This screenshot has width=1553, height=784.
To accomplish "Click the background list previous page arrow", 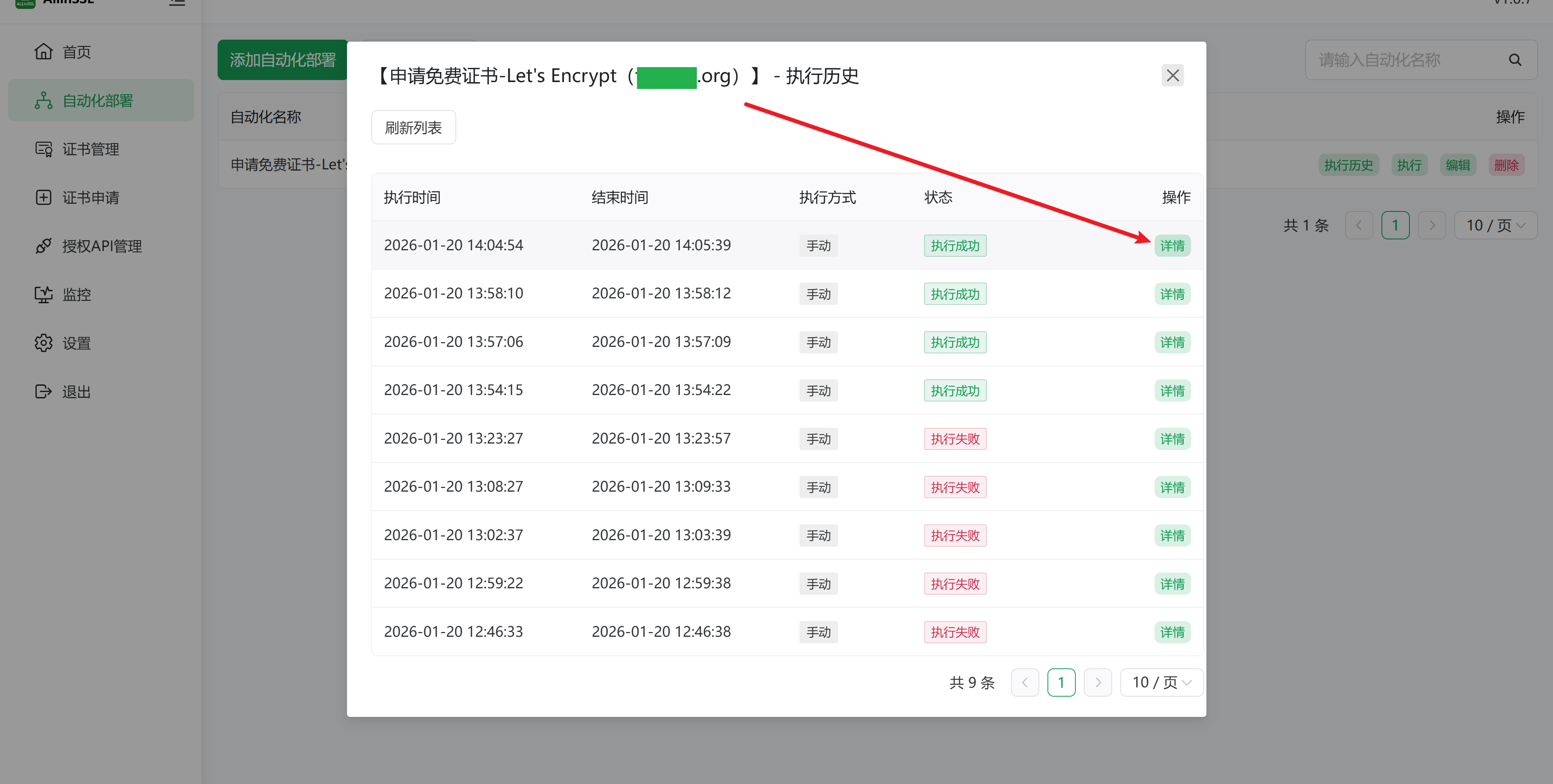I will [x=1359, y=225].
